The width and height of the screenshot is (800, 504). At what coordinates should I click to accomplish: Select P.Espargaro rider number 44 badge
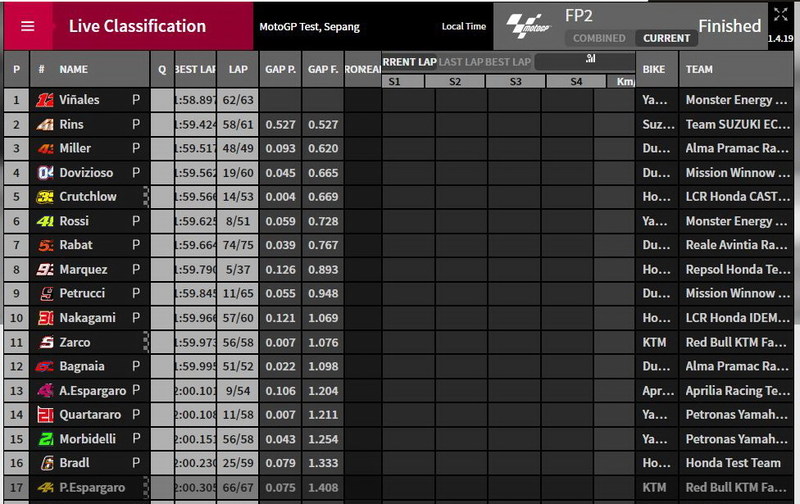click(x=45, y=488)
